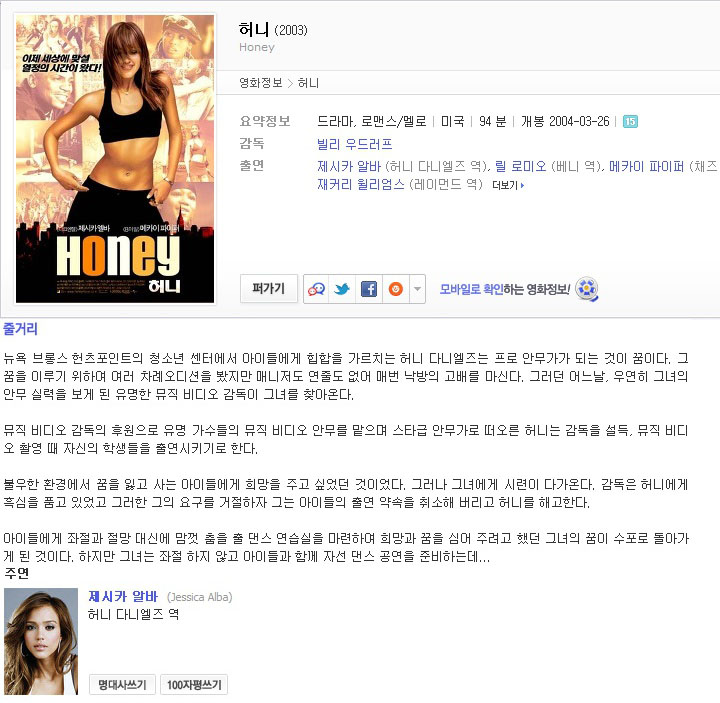Open the share options dropdown arrow

(x=417, y=289)
